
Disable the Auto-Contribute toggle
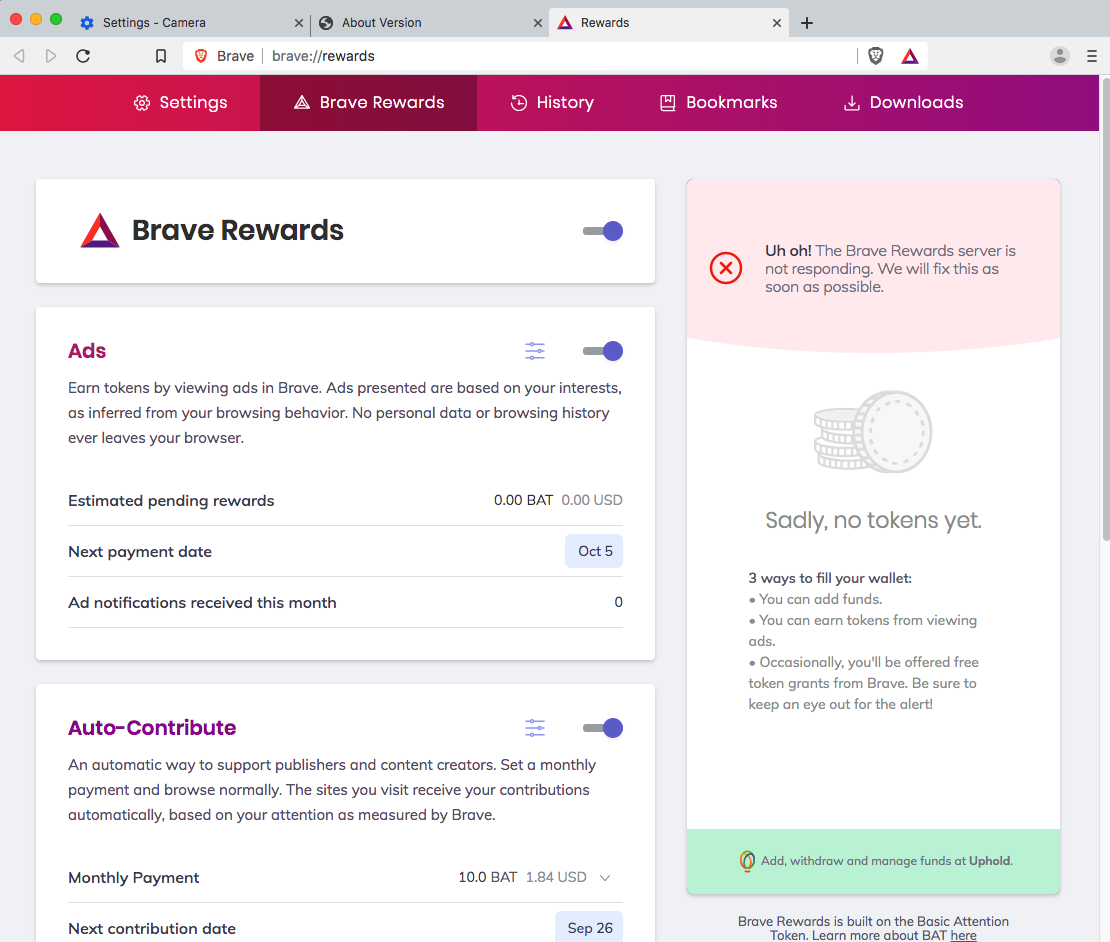[603, 728]
